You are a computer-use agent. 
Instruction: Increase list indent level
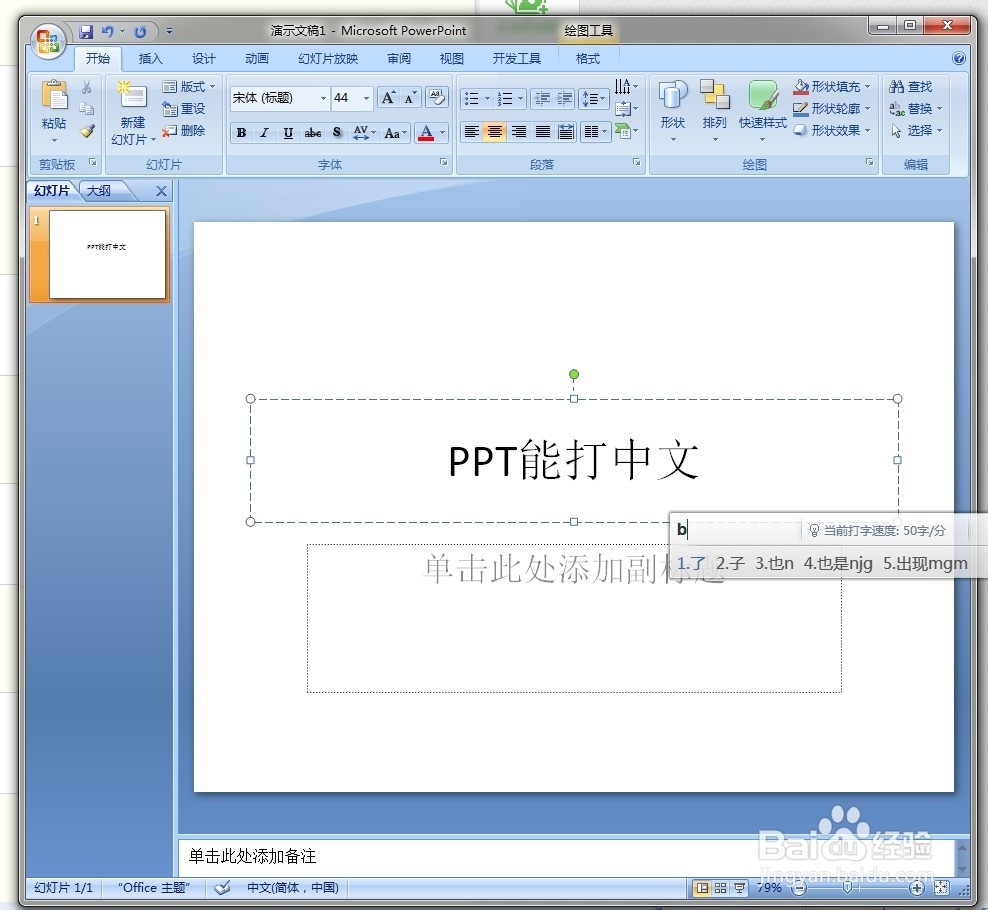coord(564,98)
